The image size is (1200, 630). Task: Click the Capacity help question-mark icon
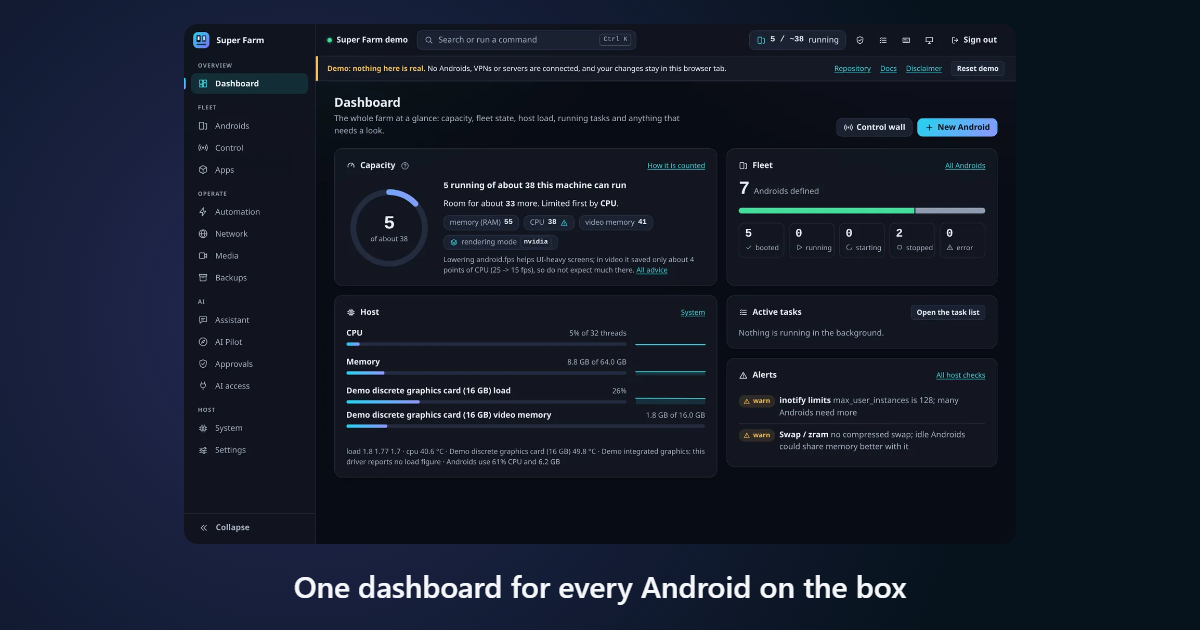coord(405,166)
